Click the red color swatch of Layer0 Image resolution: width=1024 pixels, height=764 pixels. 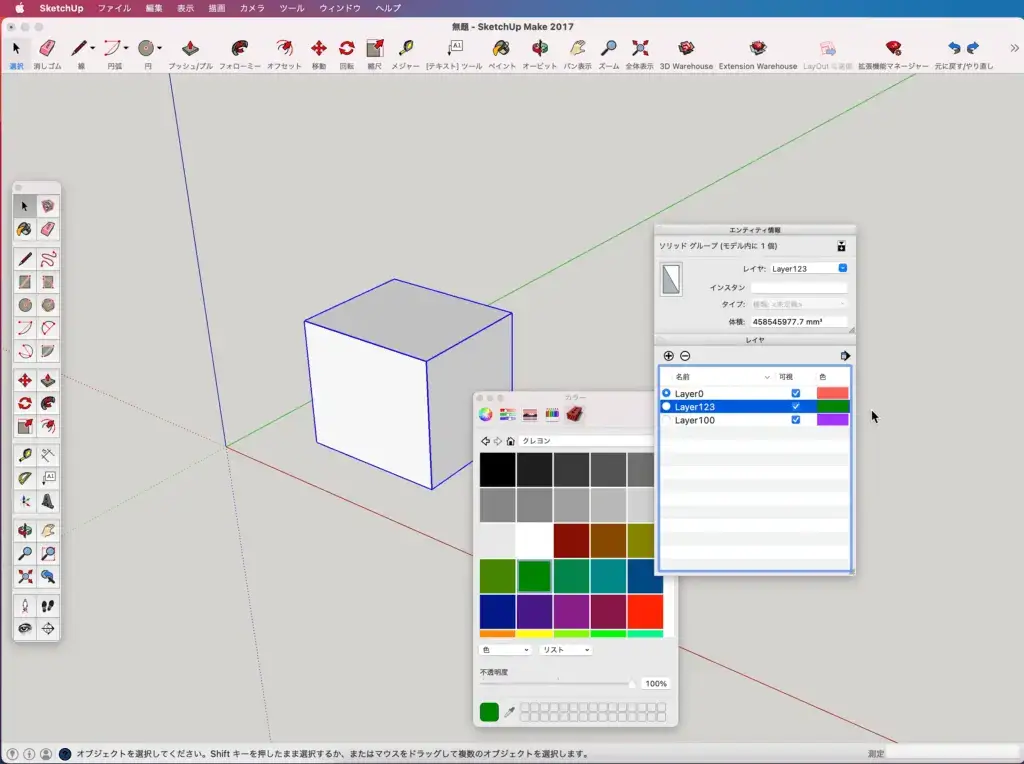(x=833, y=393)
